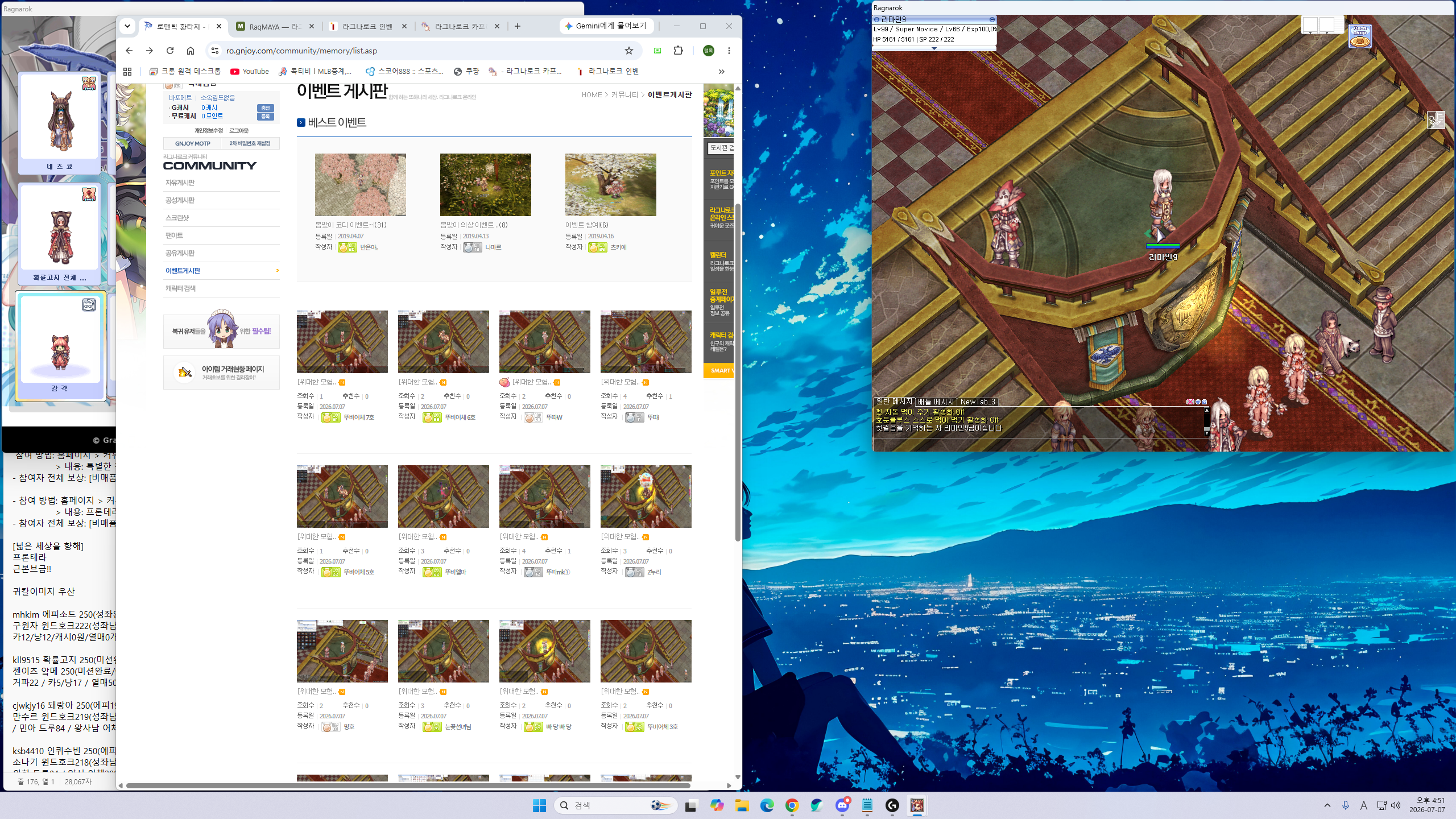Open the Chrome tab search dropdown
This screenshot has width=1456, height=819.
coord(127,26)
